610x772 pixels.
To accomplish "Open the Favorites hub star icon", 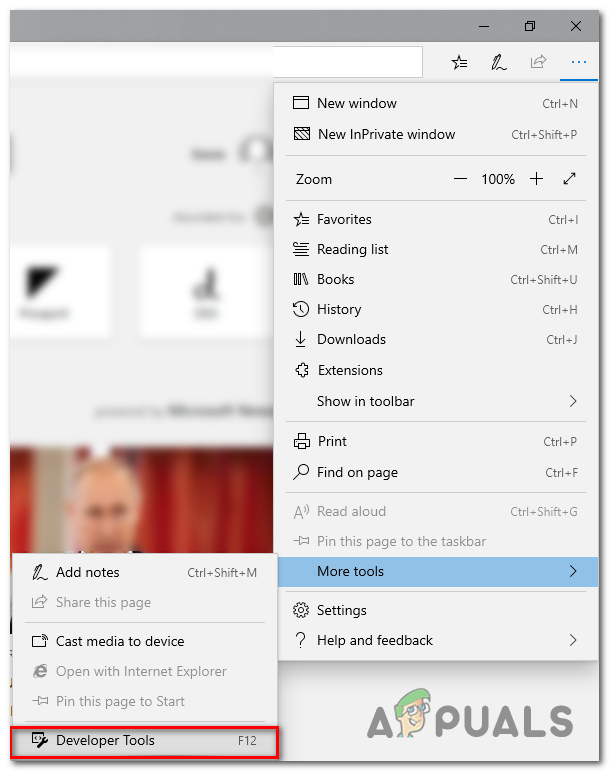I will 459,63.
